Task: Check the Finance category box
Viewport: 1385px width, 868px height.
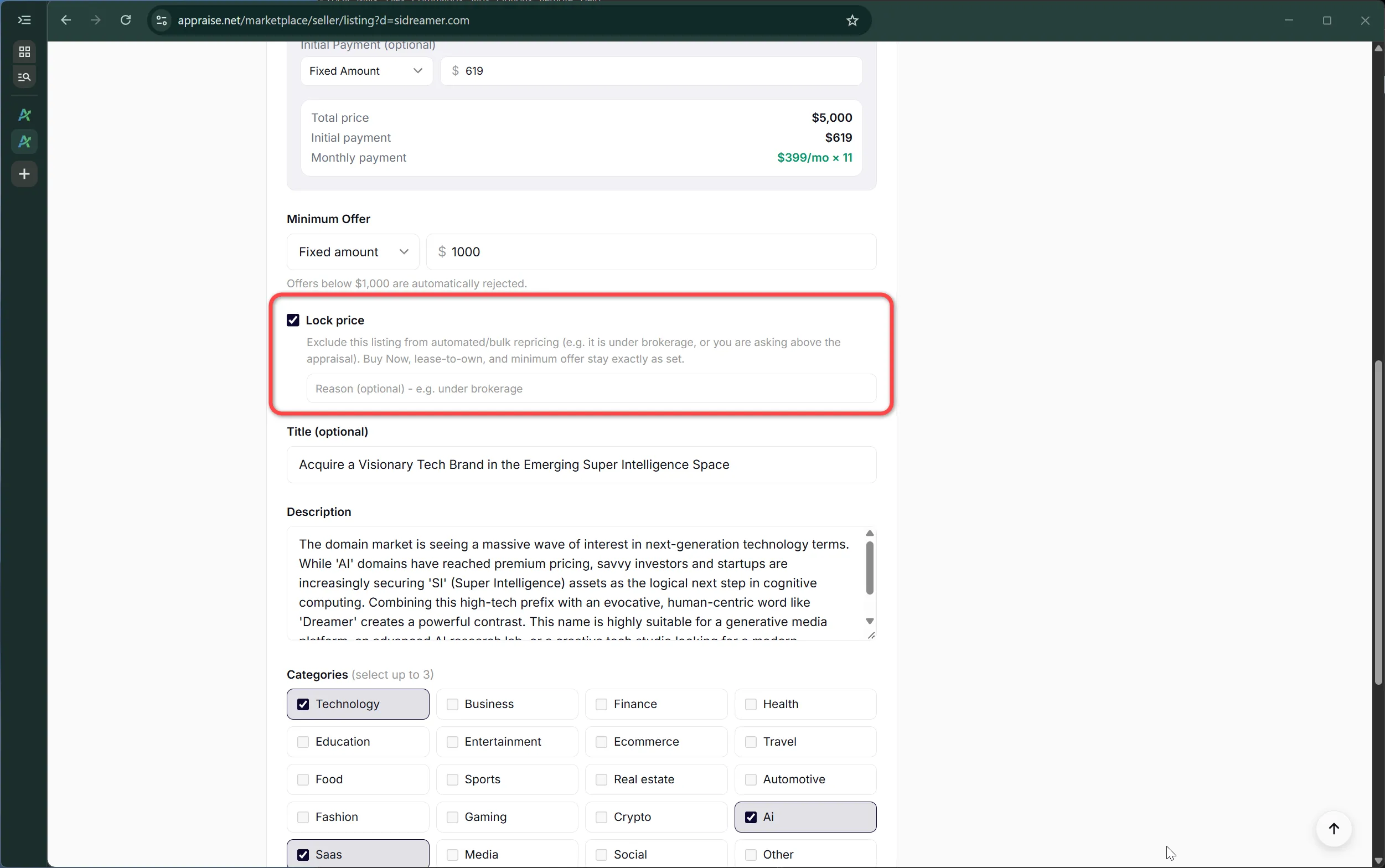Action: click(602, 704)
